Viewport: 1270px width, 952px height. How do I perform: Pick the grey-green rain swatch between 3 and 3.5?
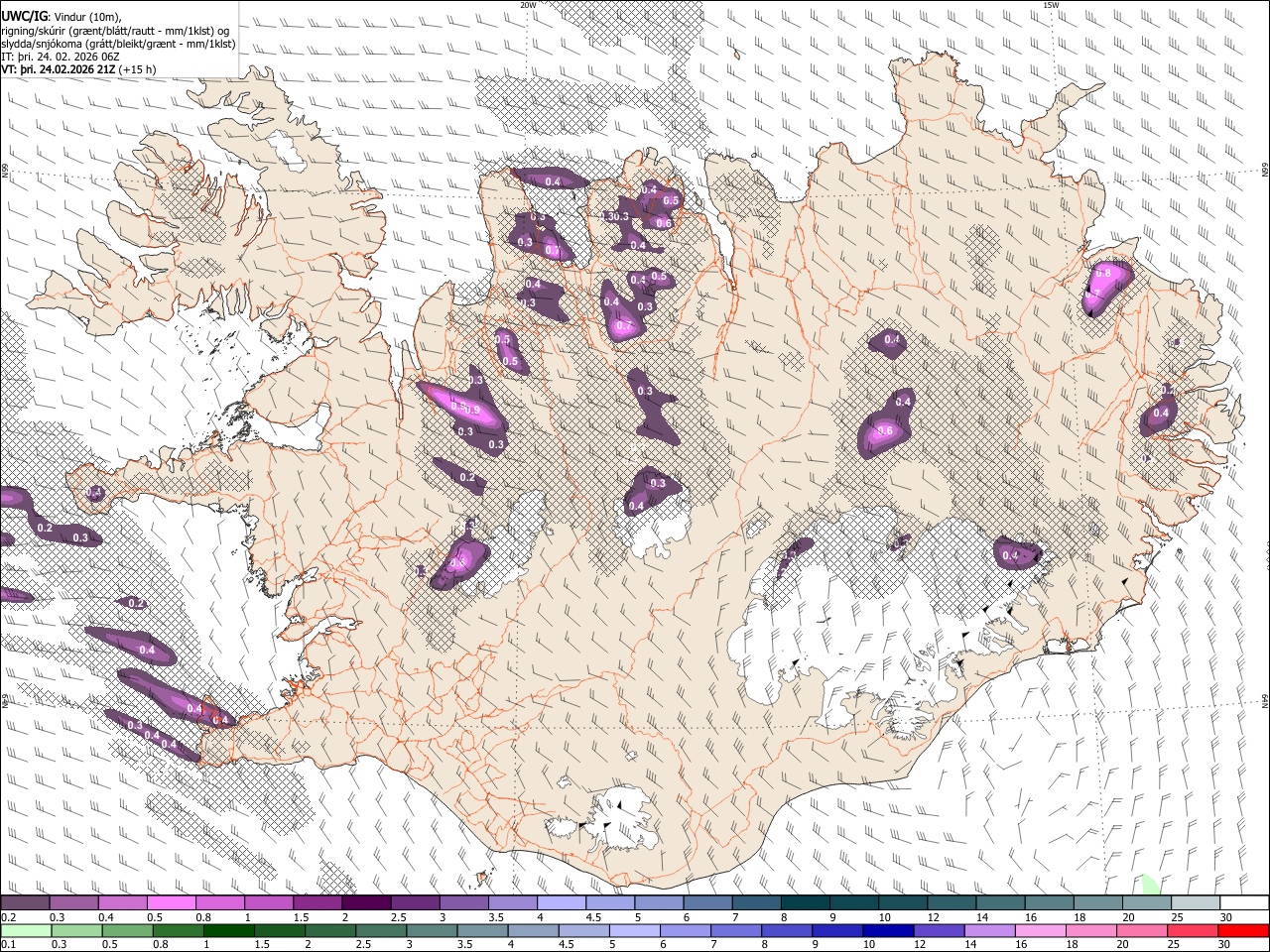click(x=432, y=930)
